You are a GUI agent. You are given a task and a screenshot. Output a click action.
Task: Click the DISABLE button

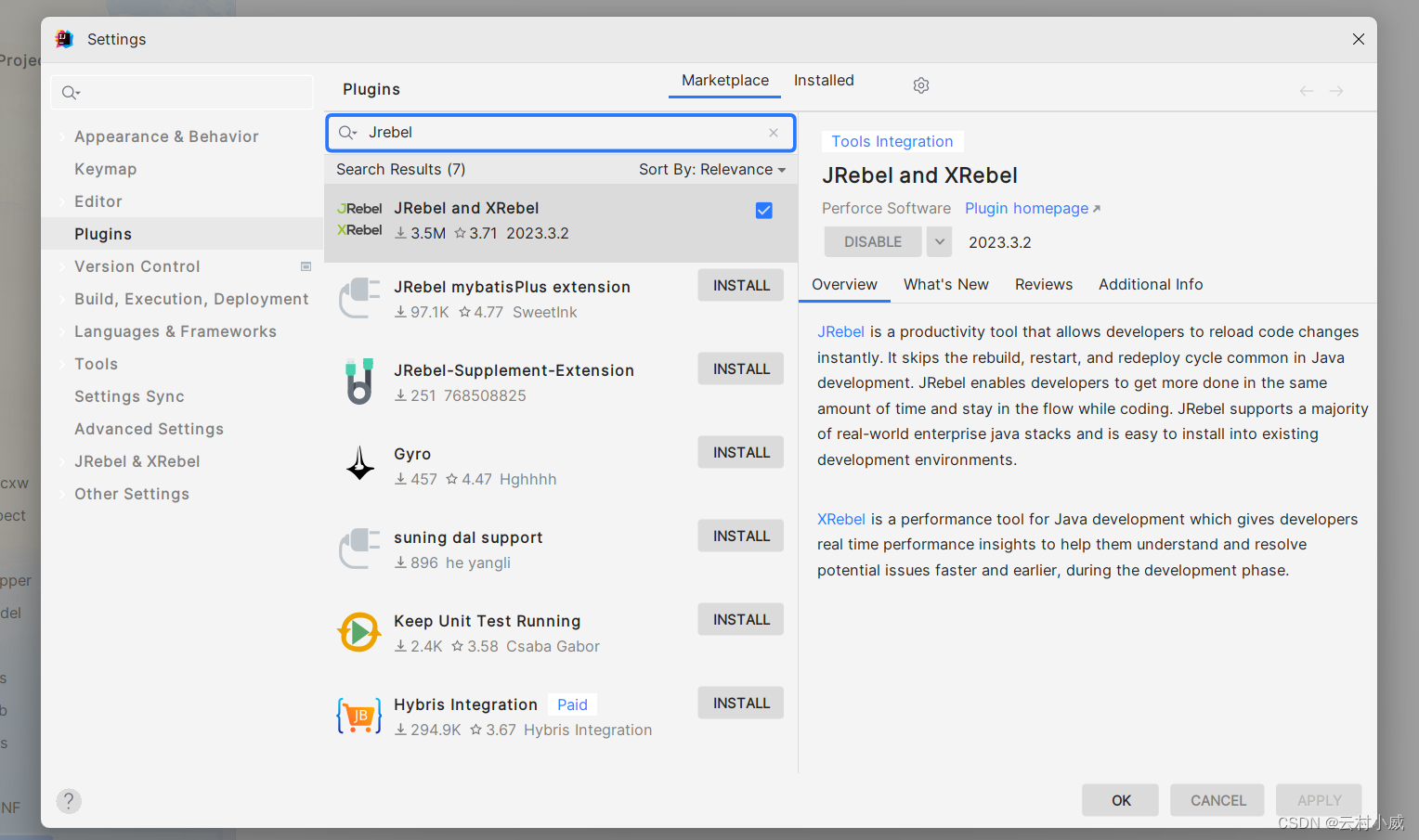coord(873,242)
